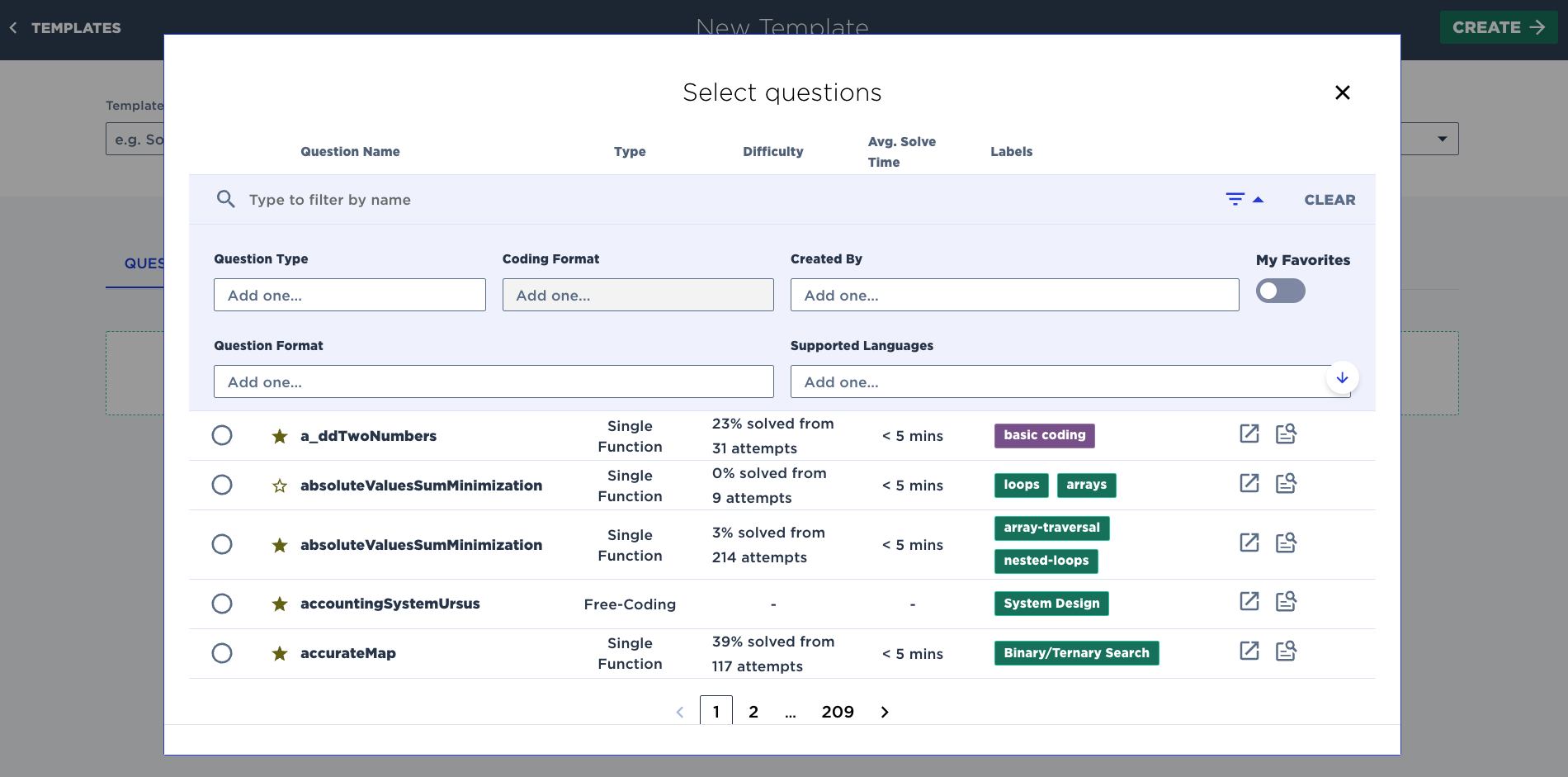Jump to page 209

[837, 712]
